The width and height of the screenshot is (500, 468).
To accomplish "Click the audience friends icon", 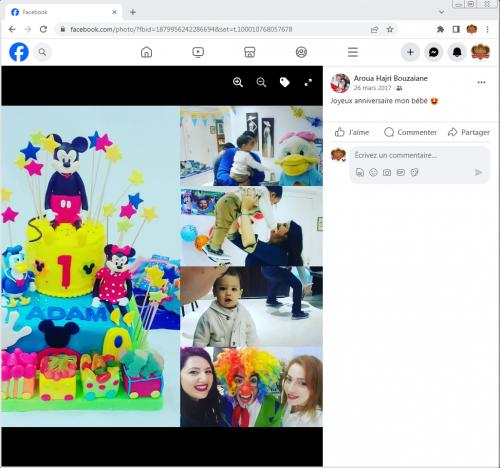I will [399, 88].
